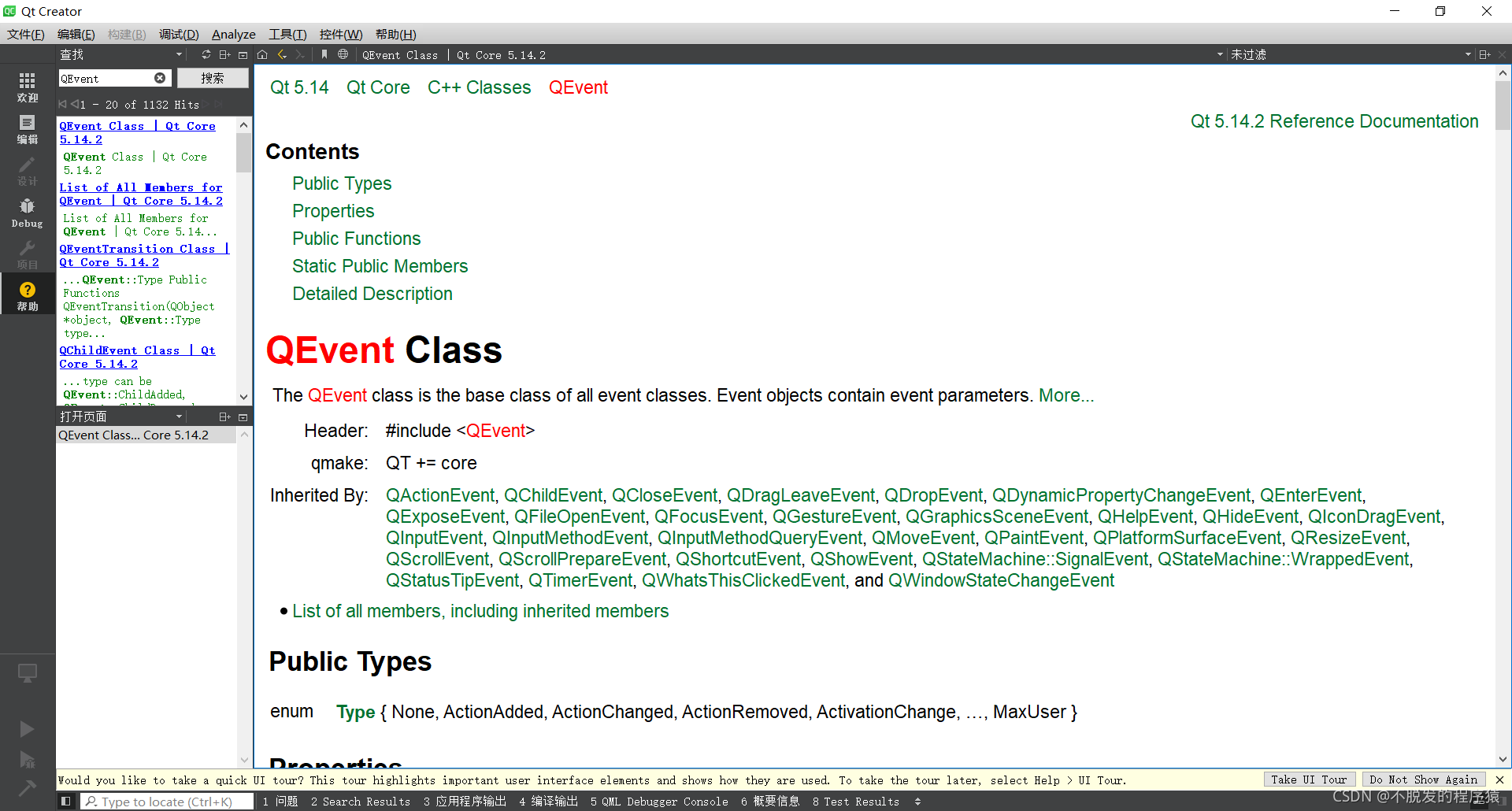Image resolution: width=1512 pixels, height=811 pixels.
Task: Click the search results list scrollbar down arrow
Action: click(243, 397)
